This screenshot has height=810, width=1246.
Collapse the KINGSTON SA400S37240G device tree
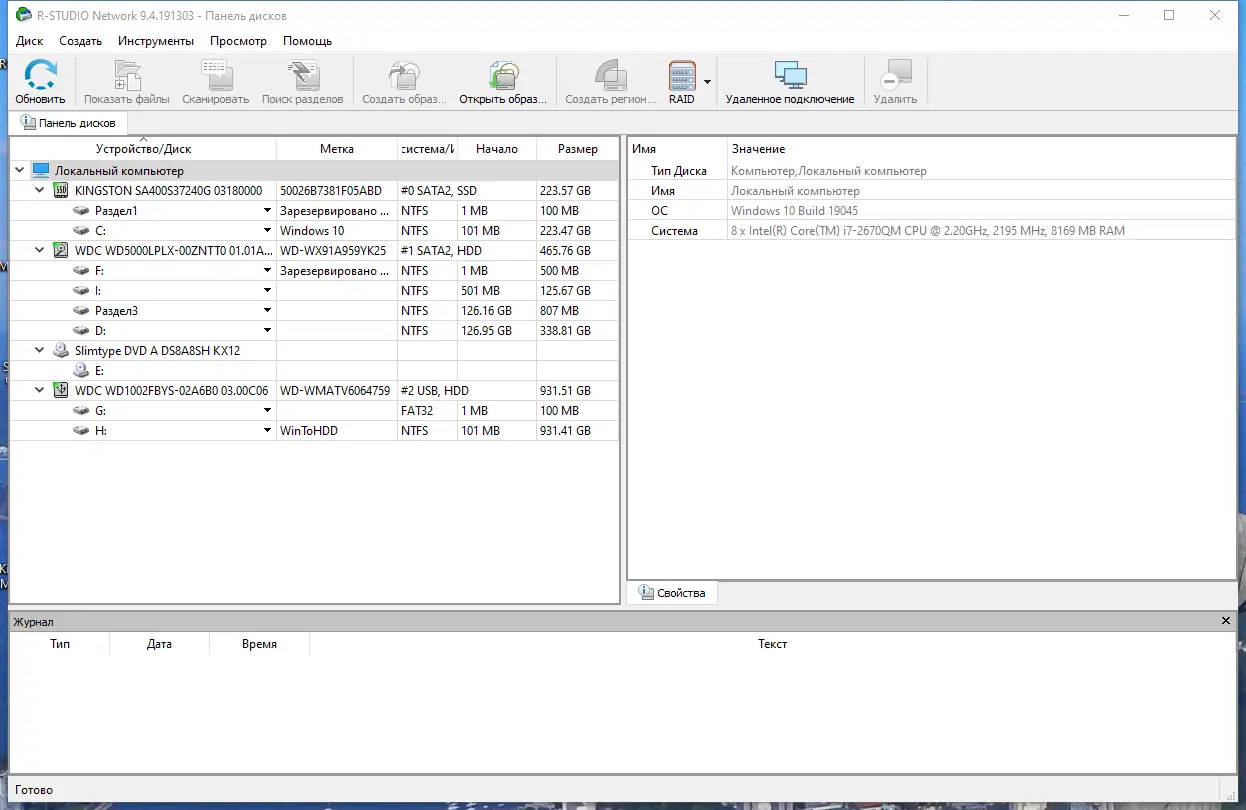tap(39, 189)
